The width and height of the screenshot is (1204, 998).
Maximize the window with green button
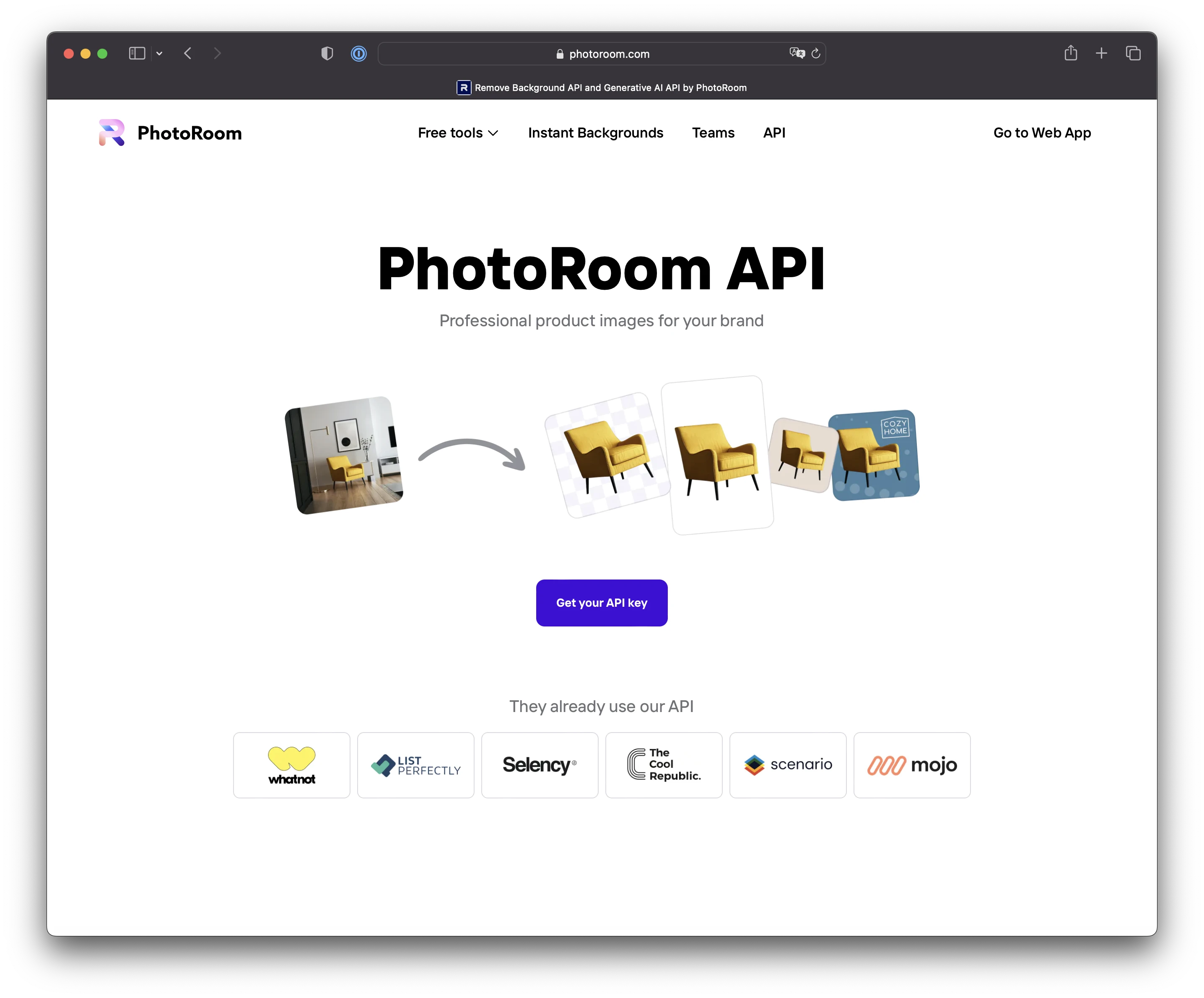pos(103,53)
